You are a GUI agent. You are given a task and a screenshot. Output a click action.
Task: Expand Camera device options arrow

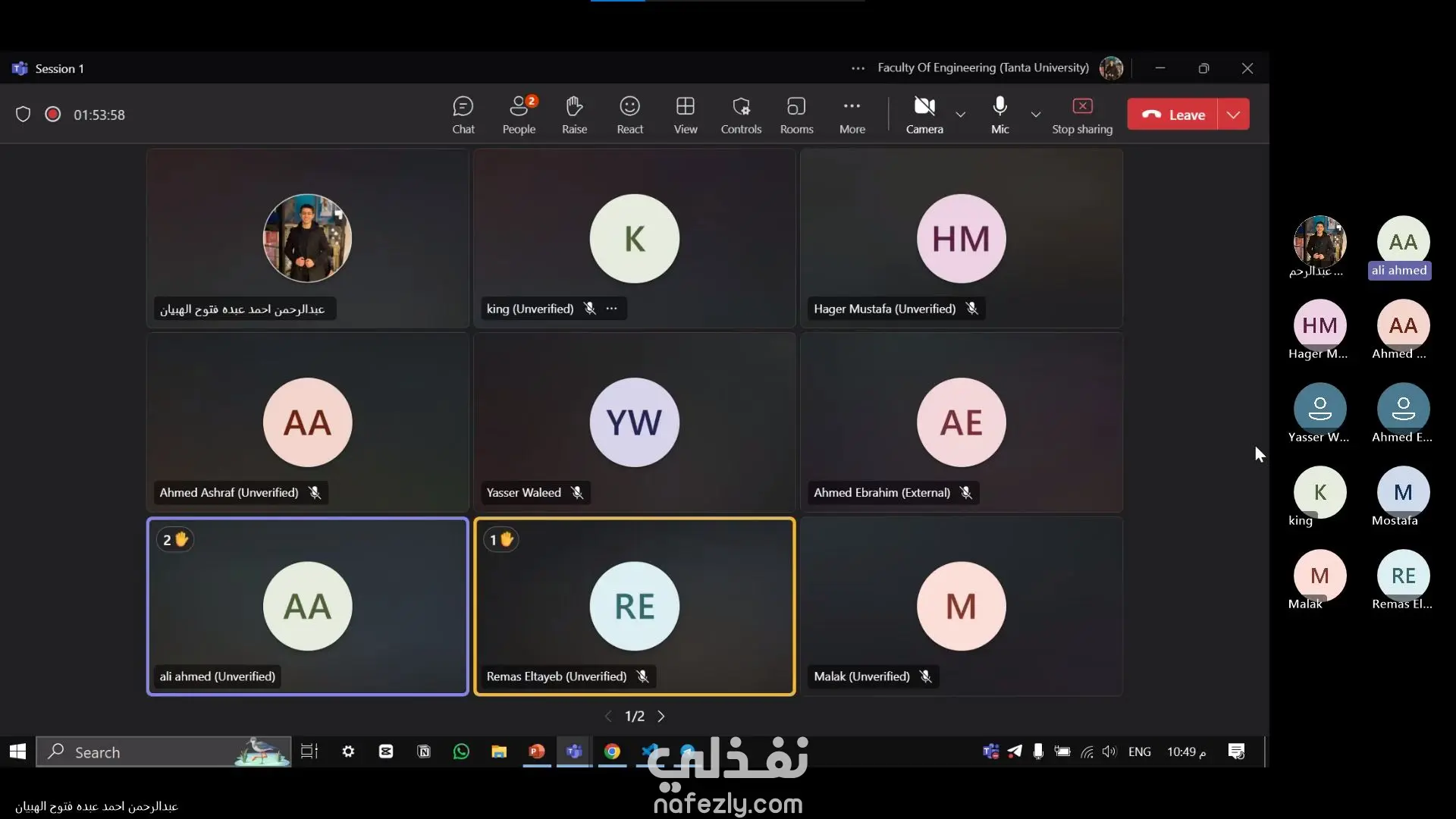961,115
